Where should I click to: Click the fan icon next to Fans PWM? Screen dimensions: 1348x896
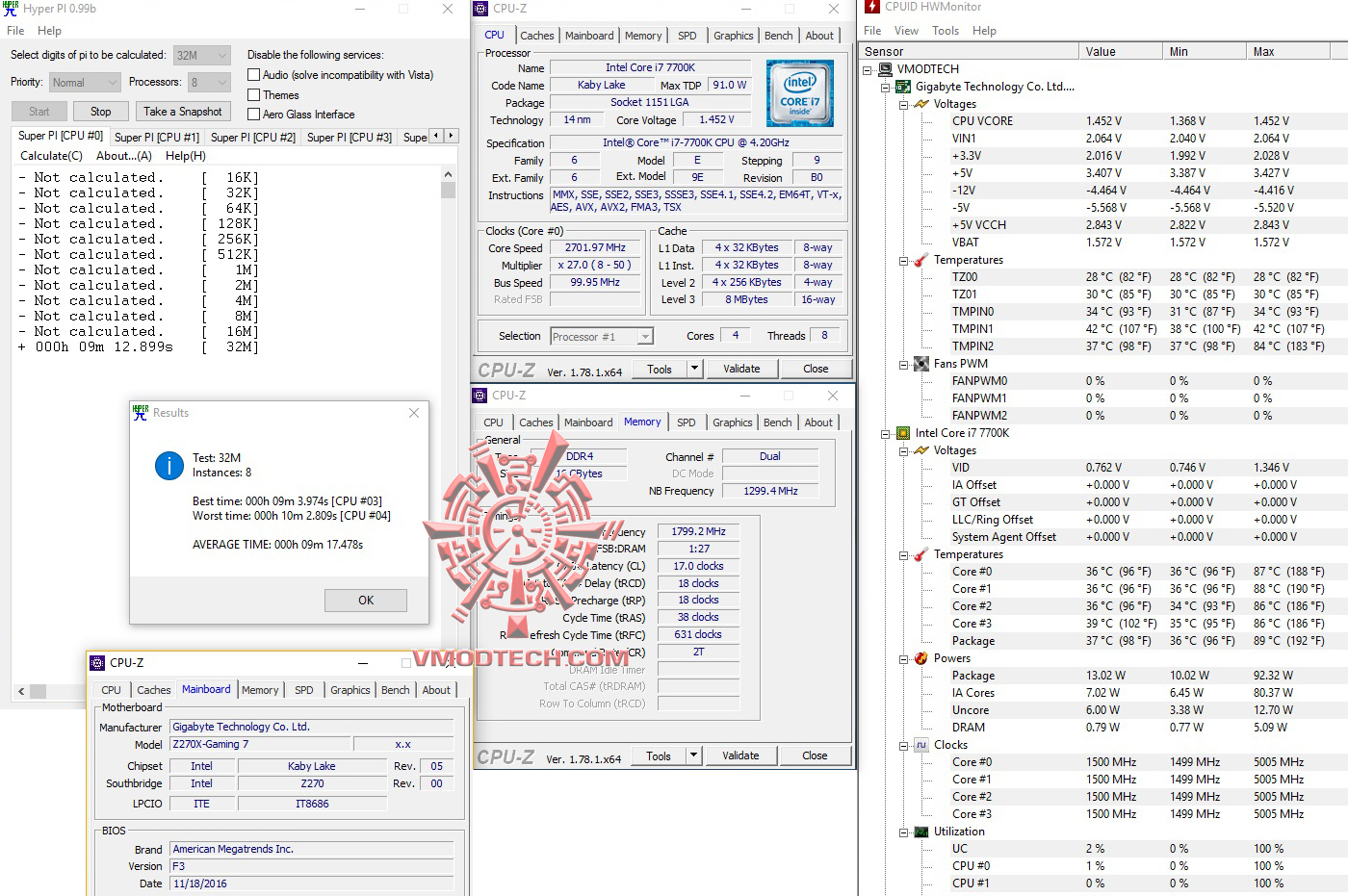(x=920, y=363)
